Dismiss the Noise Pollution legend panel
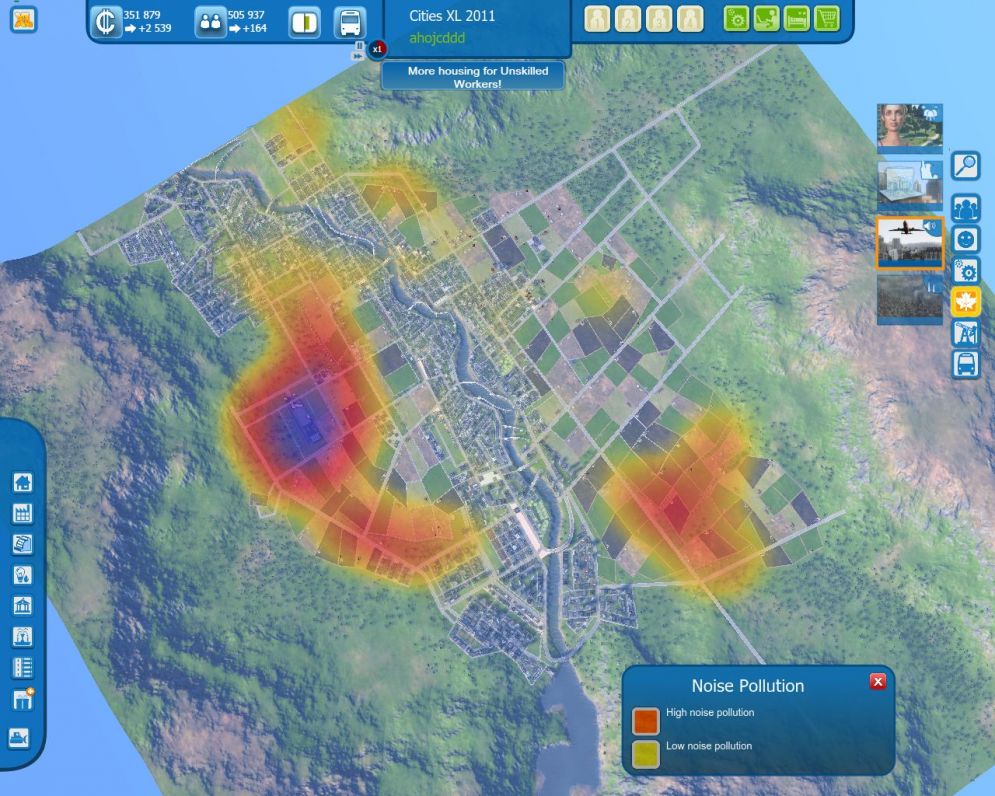 [877, 681]
